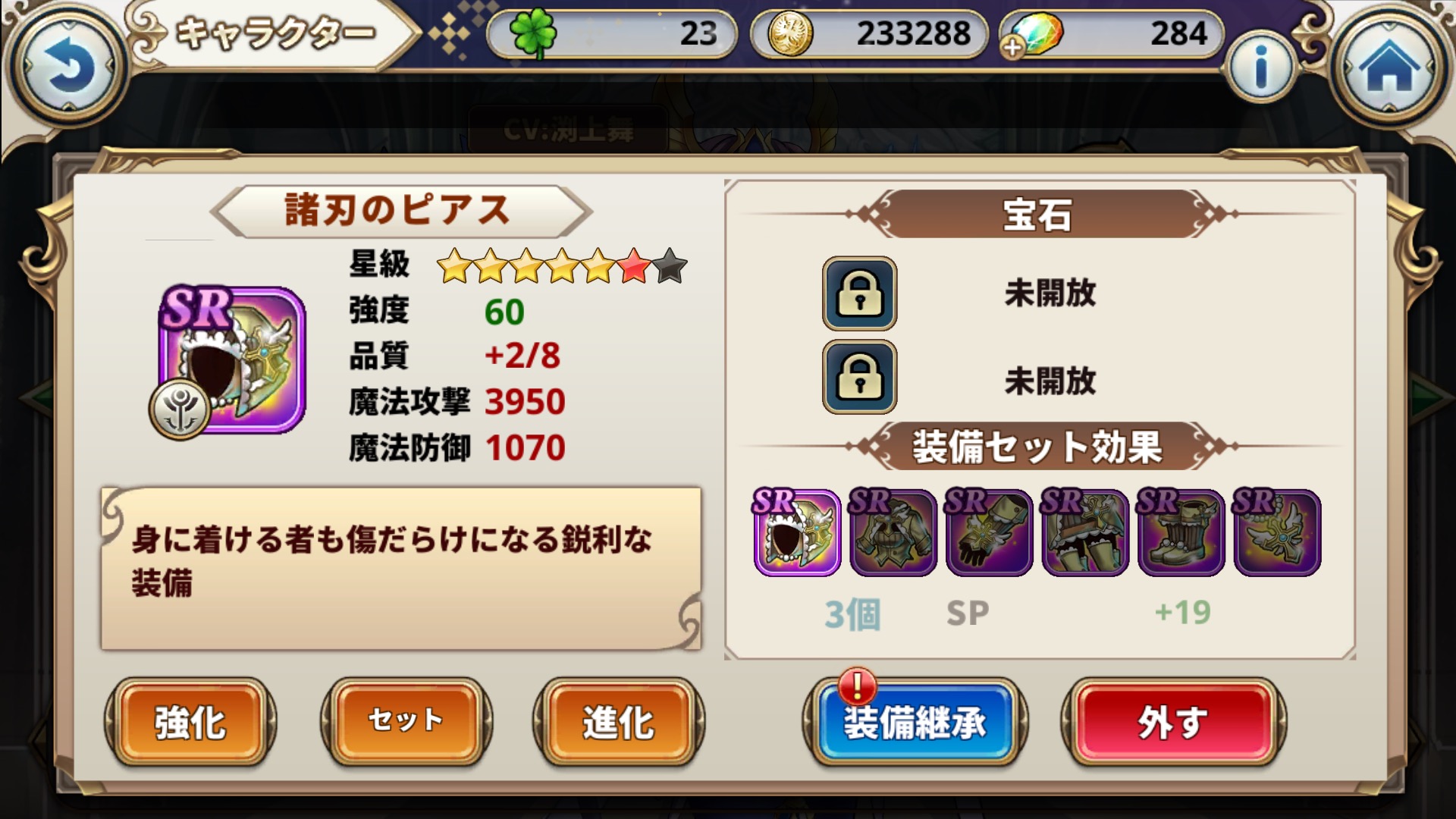1456x819 pixels.
Task: Select the first locked gem slot
Action: click(859, 293)
